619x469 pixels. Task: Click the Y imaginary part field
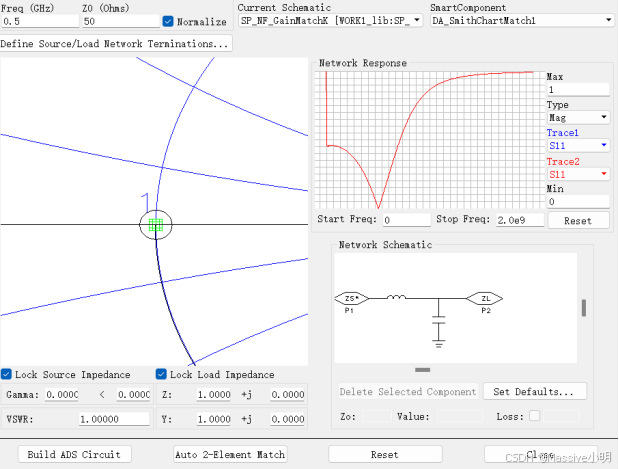(287, 419)
